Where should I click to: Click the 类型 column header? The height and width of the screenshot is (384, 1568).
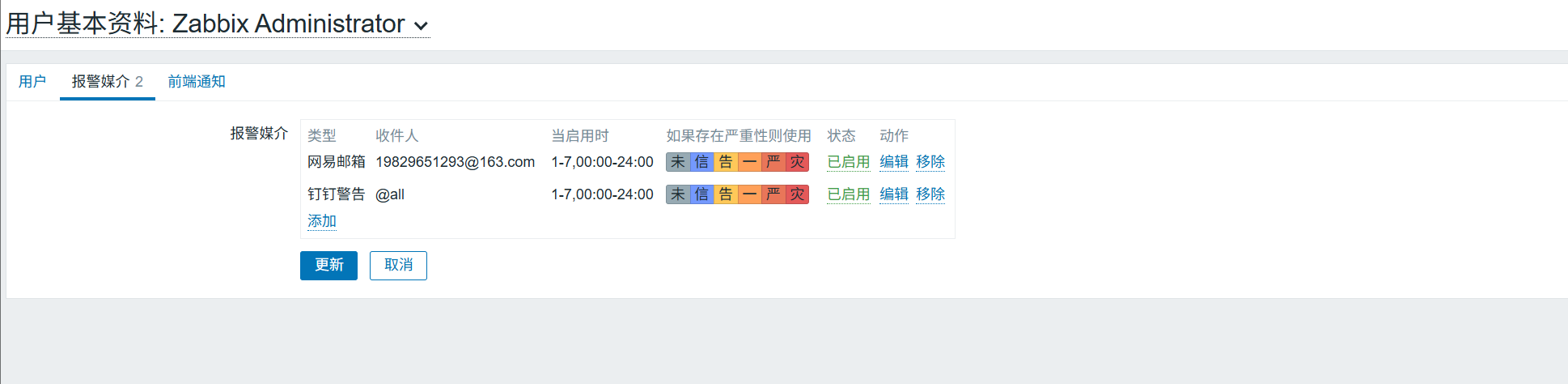(x=322, y=135)
